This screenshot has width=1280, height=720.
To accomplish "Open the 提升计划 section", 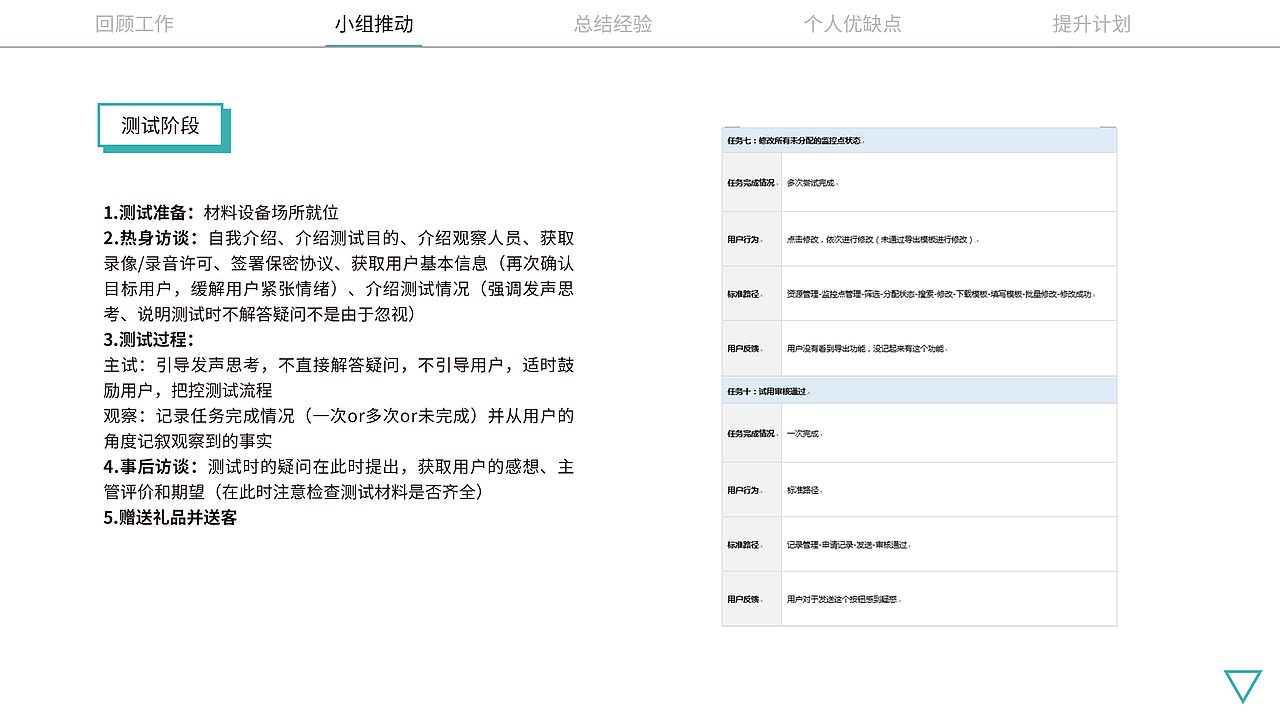I will tap(1091, 23).
